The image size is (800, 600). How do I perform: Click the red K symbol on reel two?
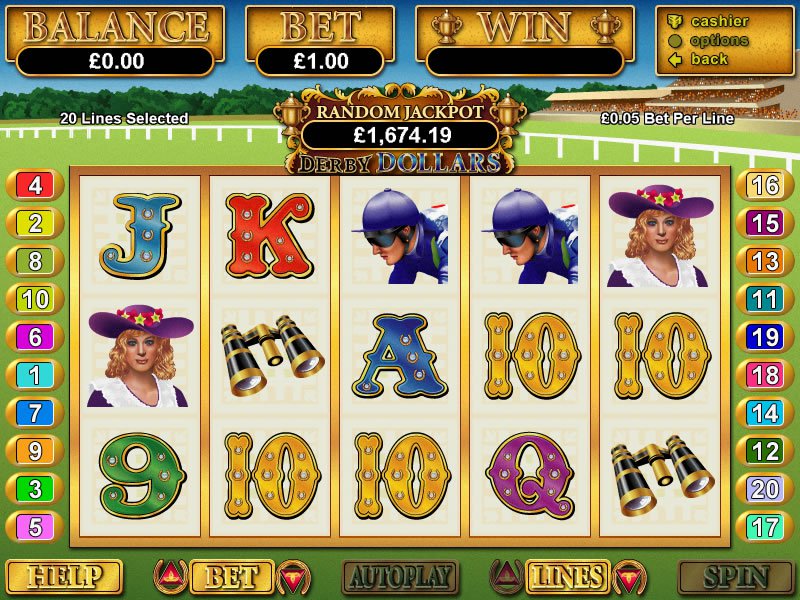click(x=269, y=235)
